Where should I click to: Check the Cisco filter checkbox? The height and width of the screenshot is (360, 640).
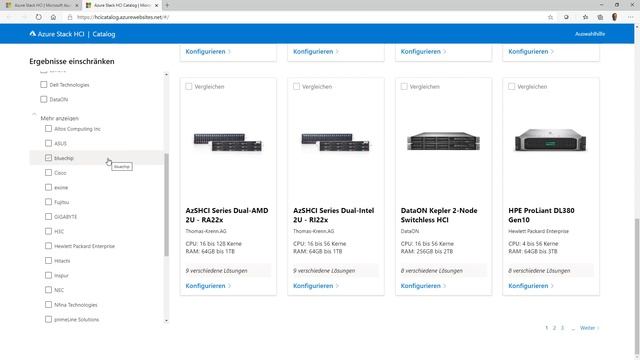tap(49, 173)
